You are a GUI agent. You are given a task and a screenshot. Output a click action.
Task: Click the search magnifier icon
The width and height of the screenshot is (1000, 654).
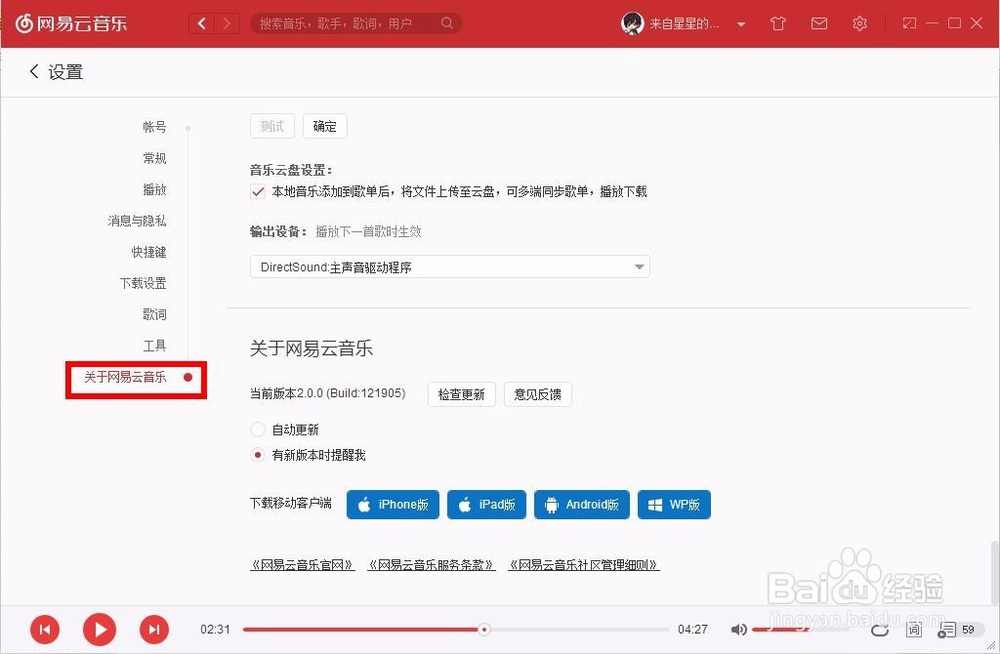447,24
